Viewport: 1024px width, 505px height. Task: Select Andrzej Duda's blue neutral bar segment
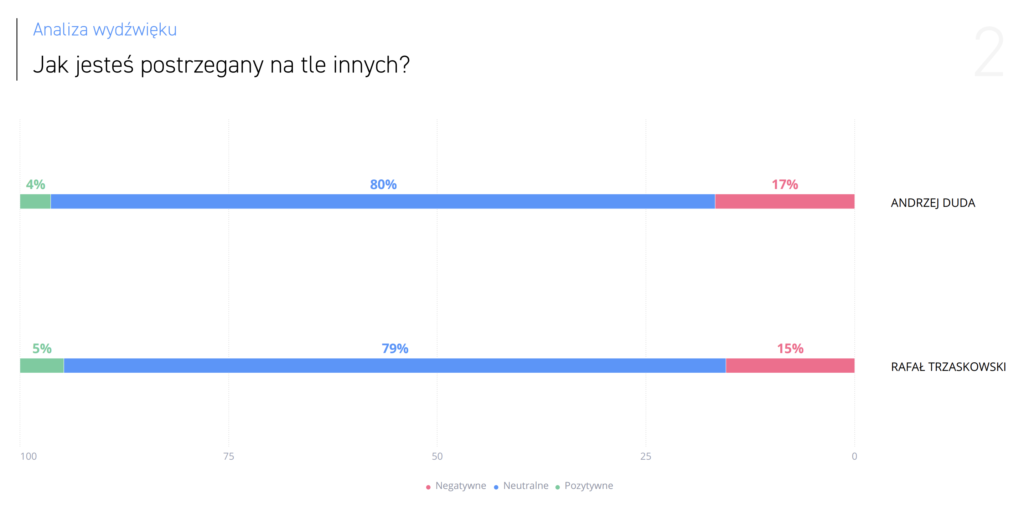pyautogui.click(x=383, y=201)
